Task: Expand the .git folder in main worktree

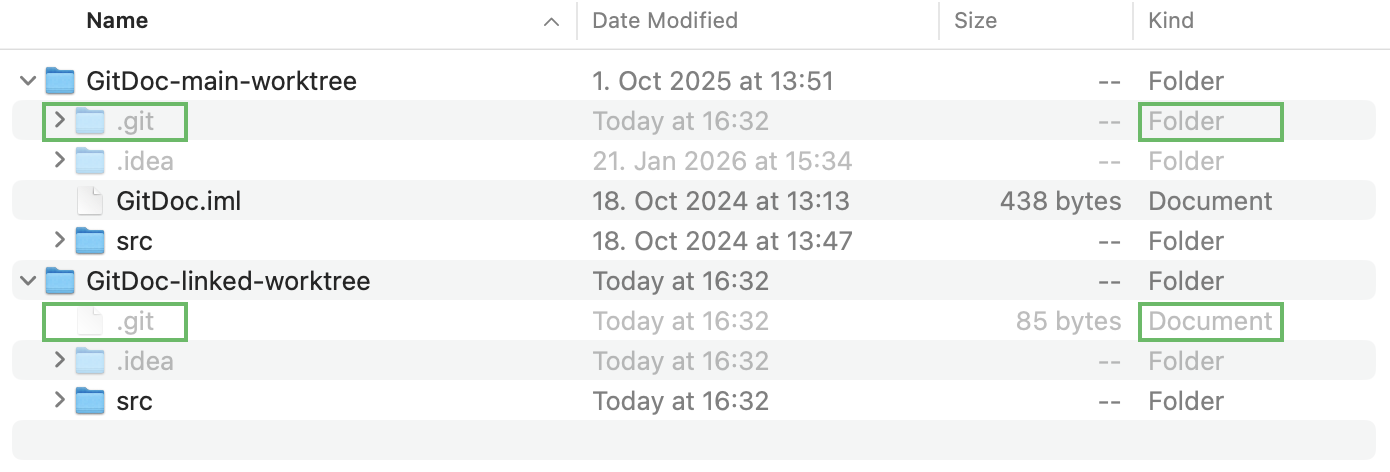Action: pos(59,121)
